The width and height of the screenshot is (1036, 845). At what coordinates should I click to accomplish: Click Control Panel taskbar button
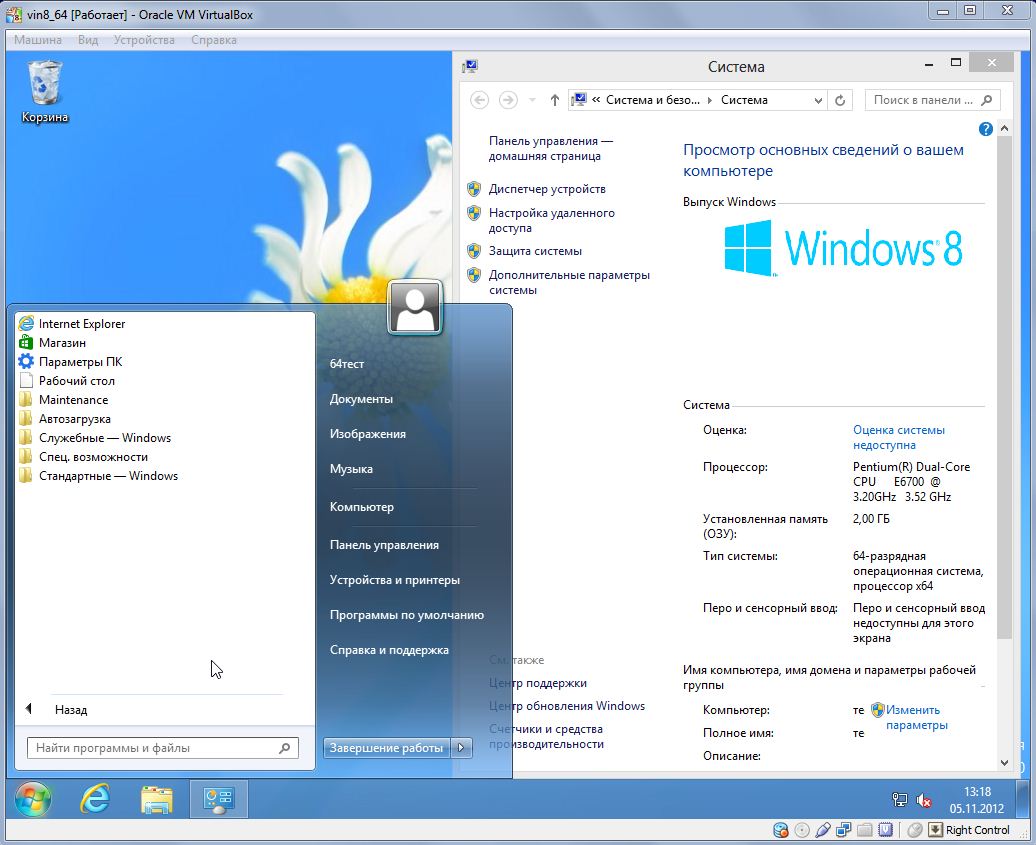[x=219, y=799]
